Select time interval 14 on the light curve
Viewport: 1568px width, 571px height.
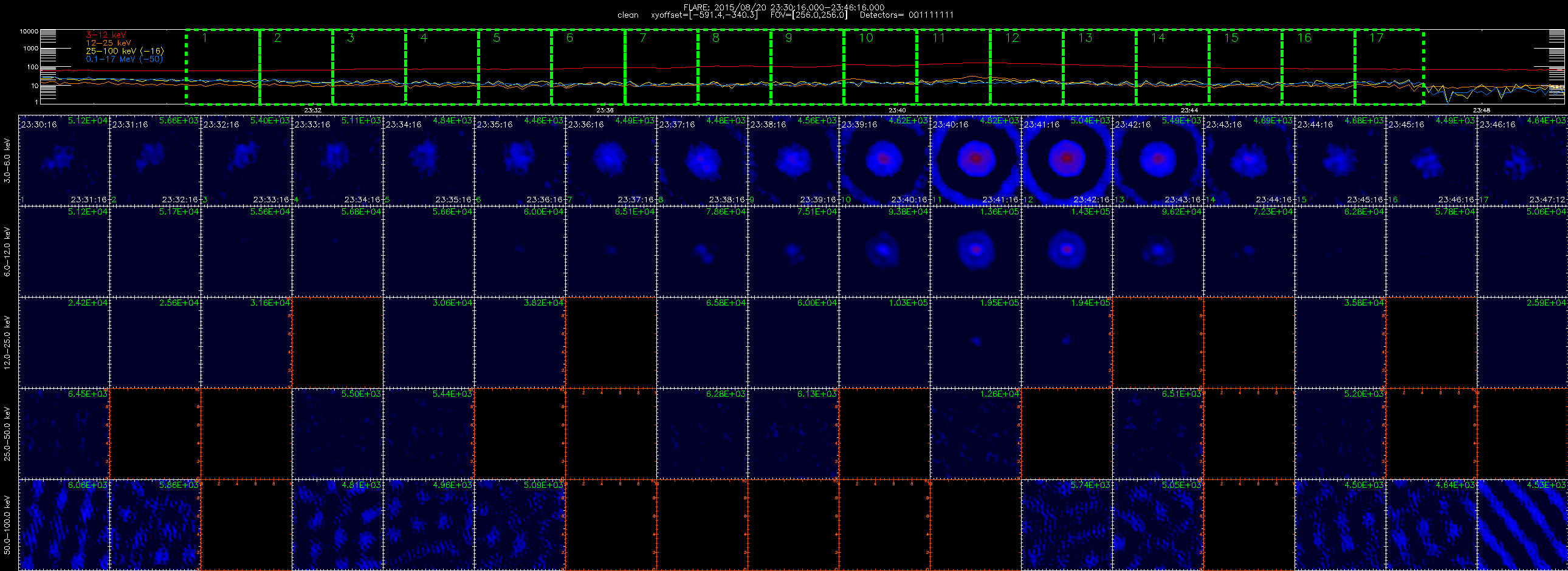pyautogui.click(x=1172, y=67)
